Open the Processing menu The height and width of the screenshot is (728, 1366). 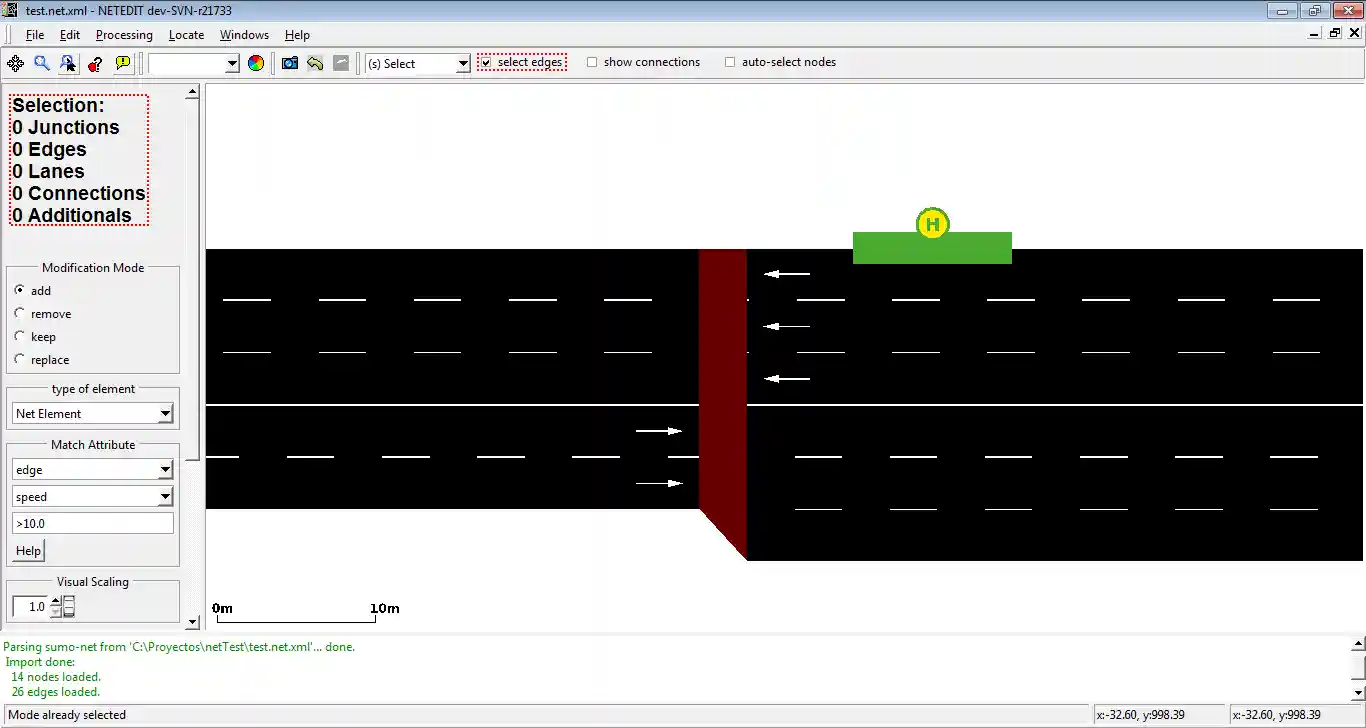[124, 35]
